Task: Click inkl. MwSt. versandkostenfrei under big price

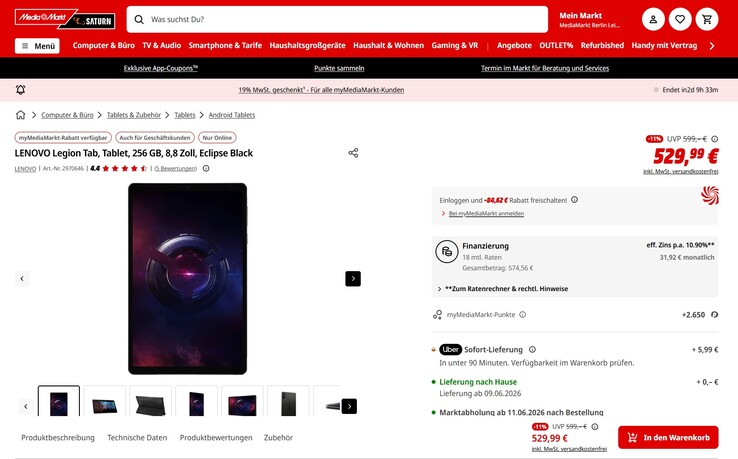Action: point(681,171)
